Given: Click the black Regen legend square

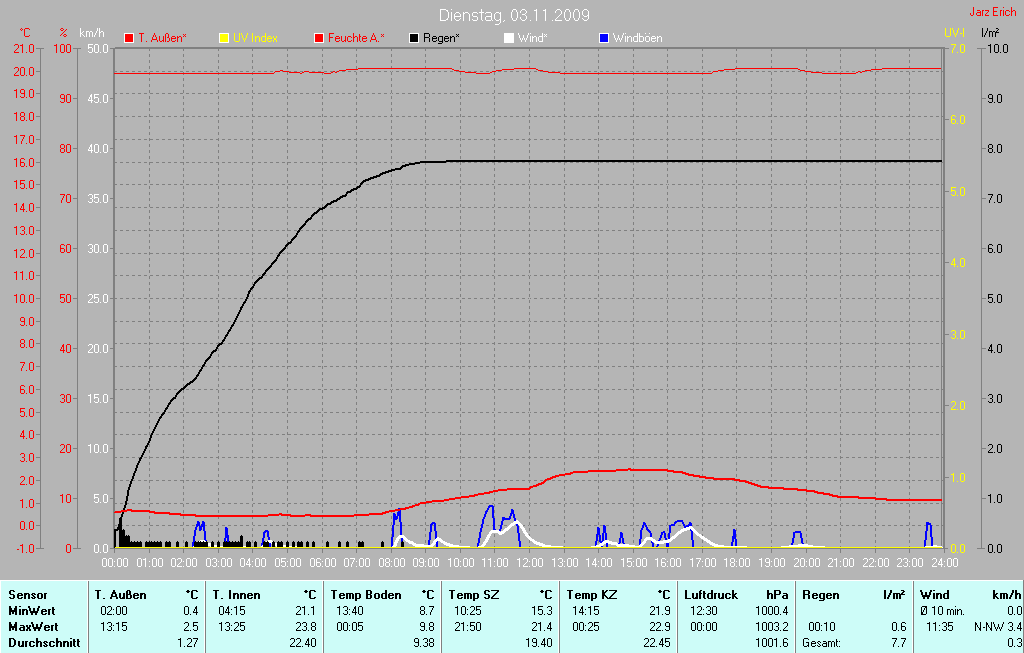Looking at the screenshot, I should [414, 38].
